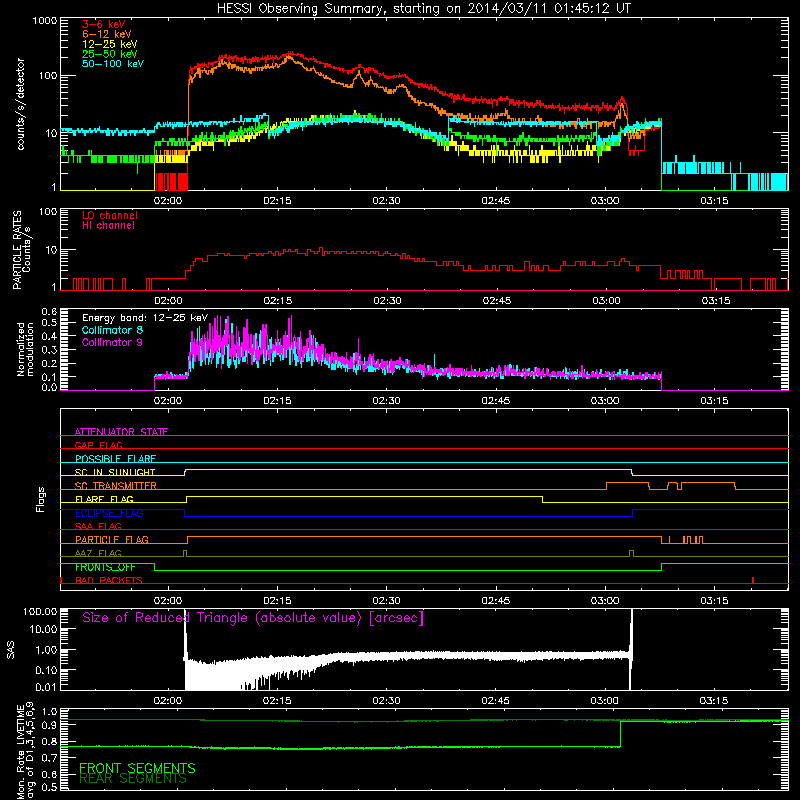Select the red '3-6 keV' legend label
Viewport: 800px width, 800px height.
104,24
